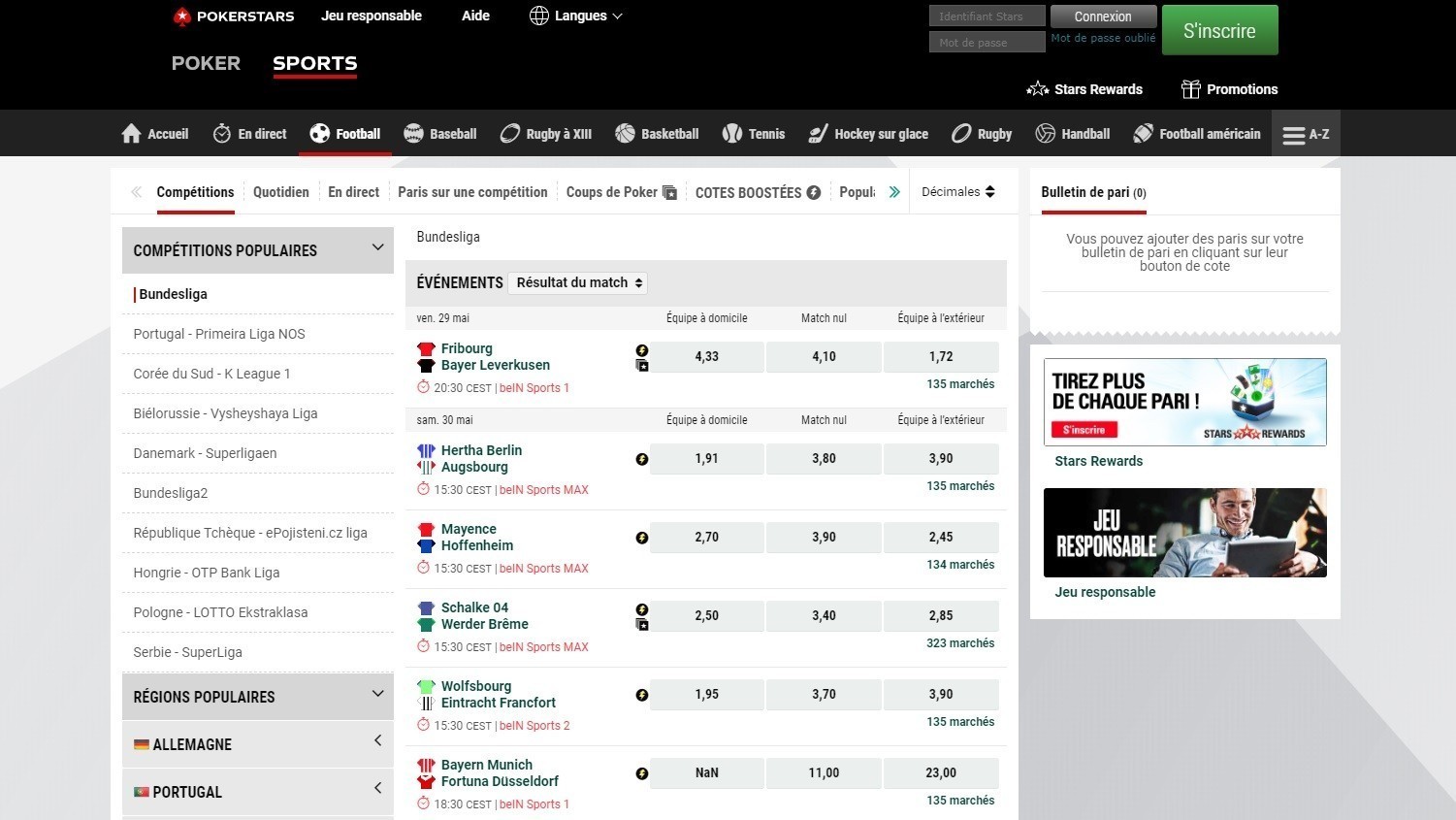Image resolution: width=1456 pixels, height=820 pixels.
Task: Open Paris sur une compétition tab
Action: coord(472,192)
